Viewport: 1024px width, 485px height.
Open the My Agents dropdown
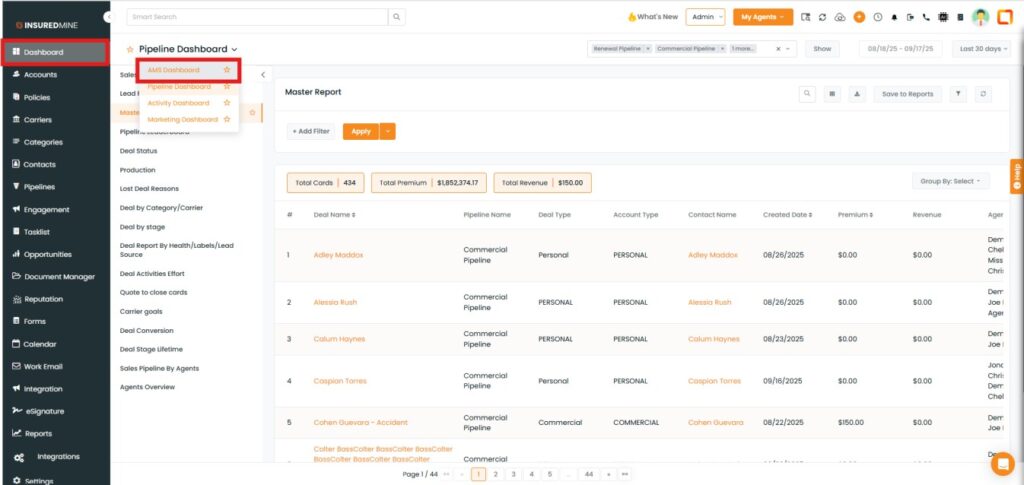click(762, 17)
